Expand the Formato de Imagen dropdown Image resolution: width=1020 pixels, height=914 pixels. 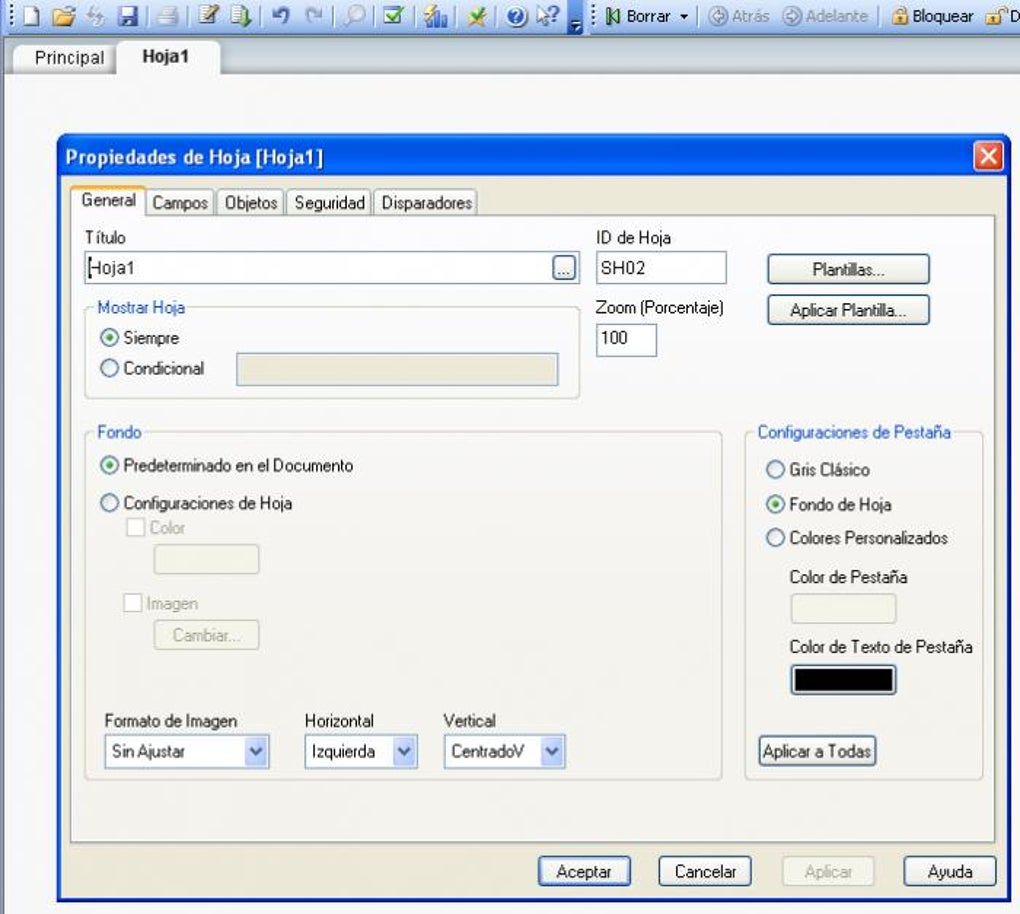click(256, 752)
